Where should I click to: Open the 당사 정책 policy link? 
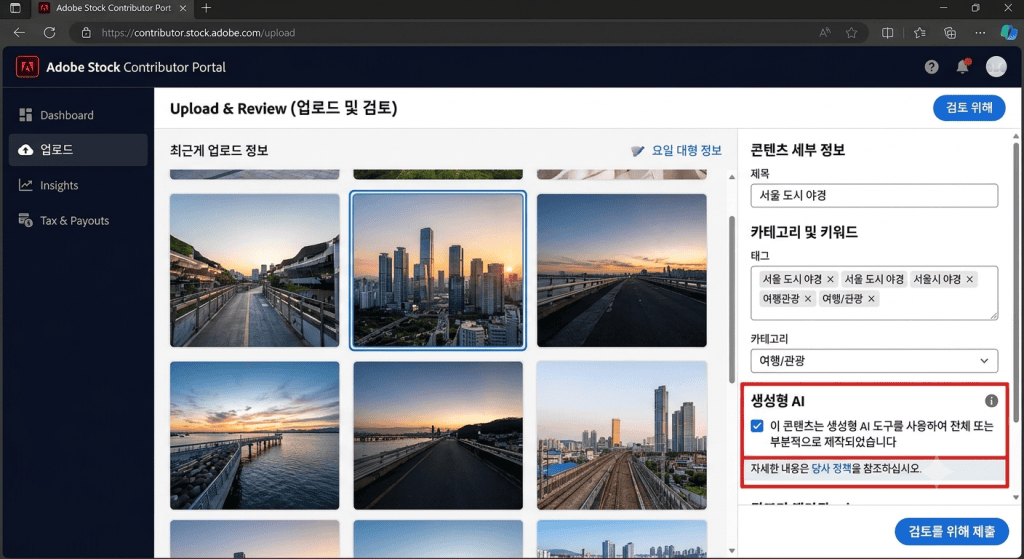(x=831, y=469)
